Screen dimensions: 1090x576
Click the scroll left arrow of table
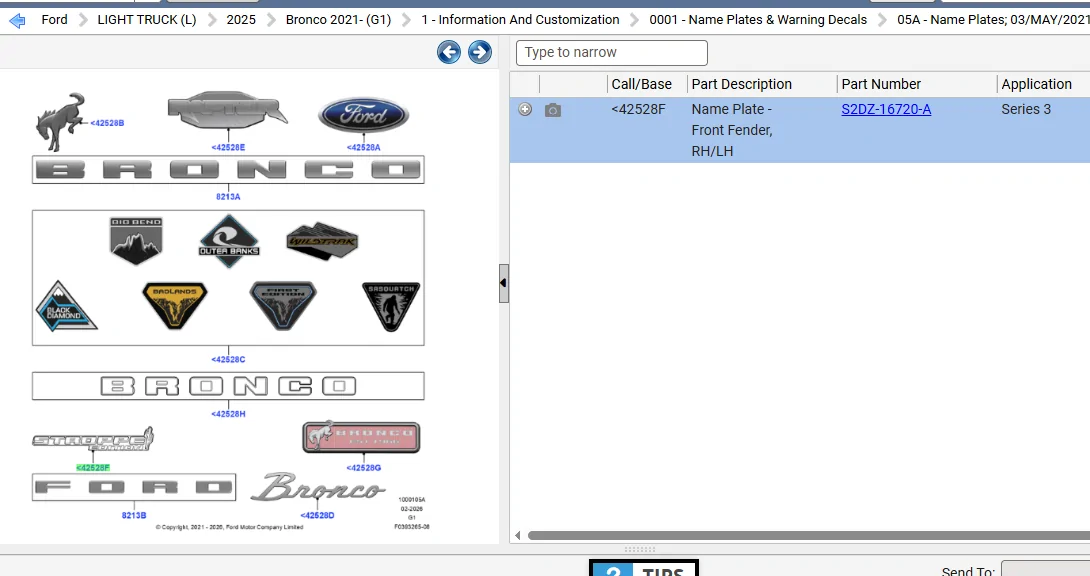(517, 536)
